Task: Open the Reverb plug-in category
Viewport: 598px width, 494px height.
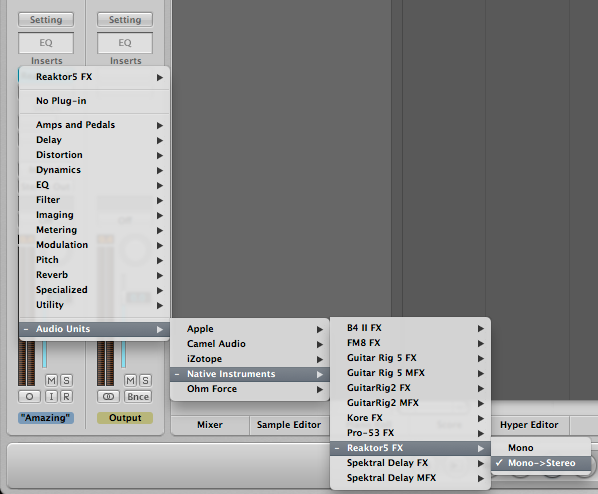Action: [94, 275]
